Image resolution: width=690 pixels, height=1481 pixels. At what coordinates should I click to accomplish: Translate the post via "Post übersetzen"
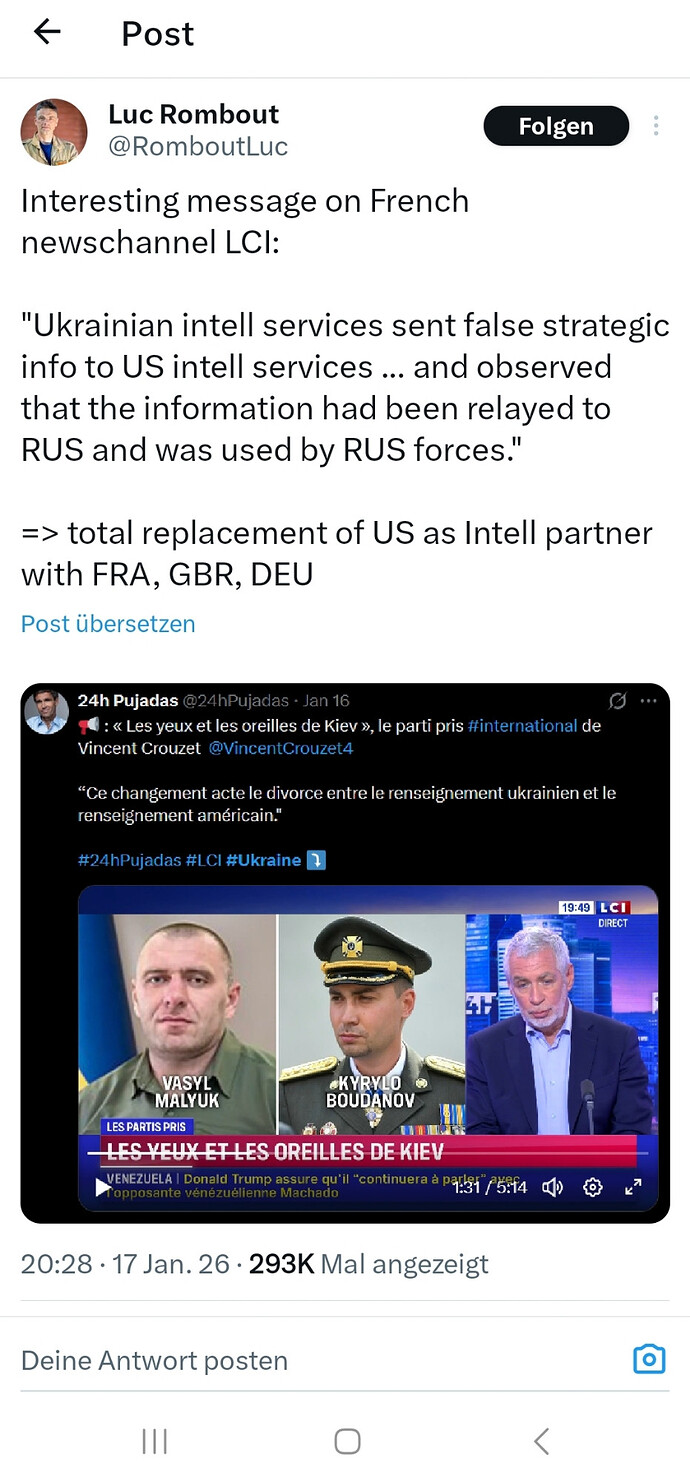(x=108, y=624)
